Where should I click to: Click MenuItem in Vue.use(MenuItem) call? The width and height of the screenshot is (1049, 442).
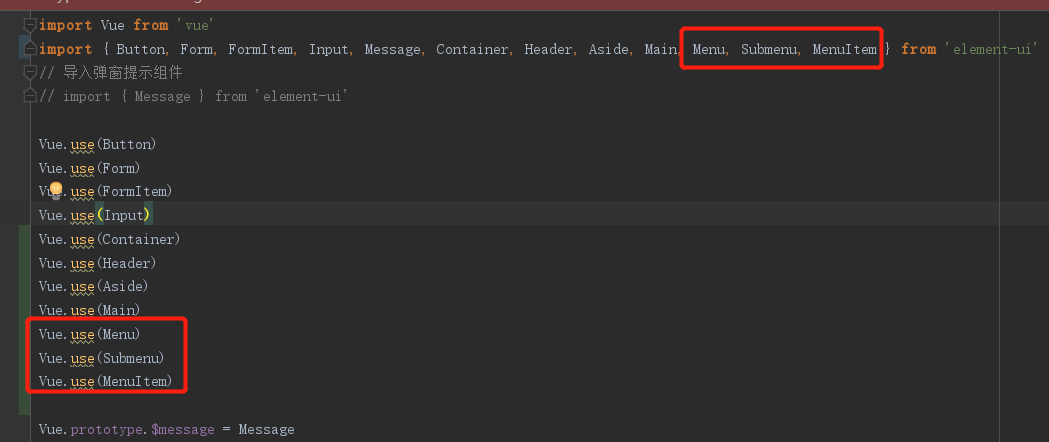(x=135, y=381)
